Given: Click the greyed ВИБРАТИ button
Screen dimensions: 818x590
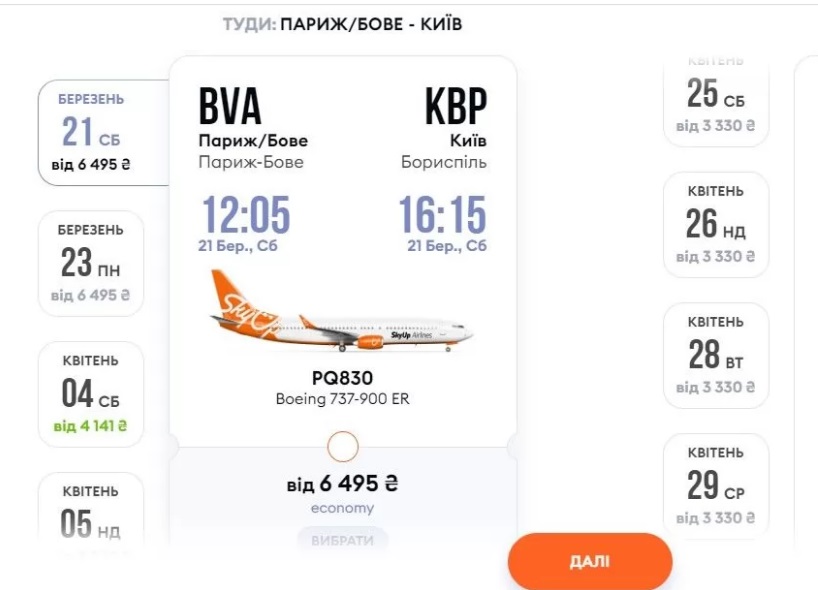Looking at the screenshot, I should [342, 540].
